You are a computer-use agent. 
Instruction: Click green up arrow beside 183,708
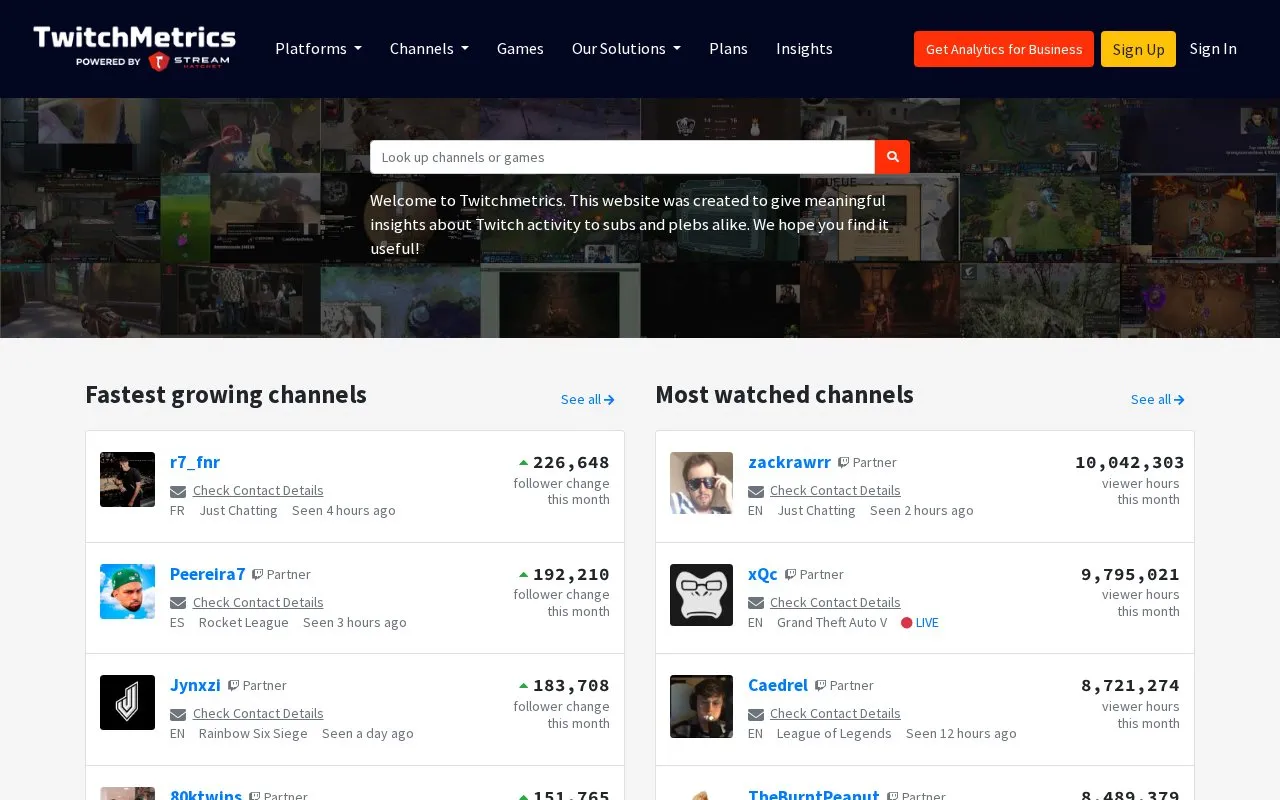coord(523,686)
